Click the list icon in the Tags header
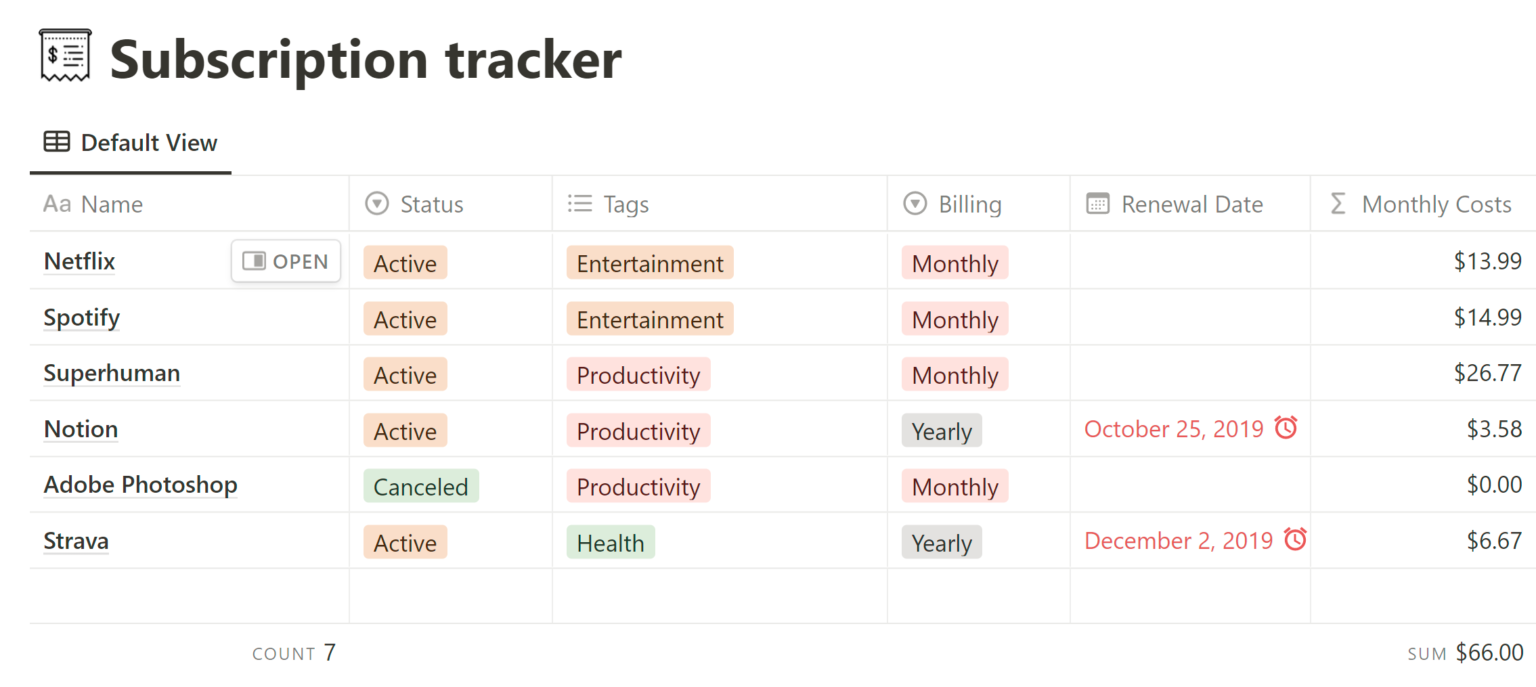1536x687 pixels. pos(580,203)
